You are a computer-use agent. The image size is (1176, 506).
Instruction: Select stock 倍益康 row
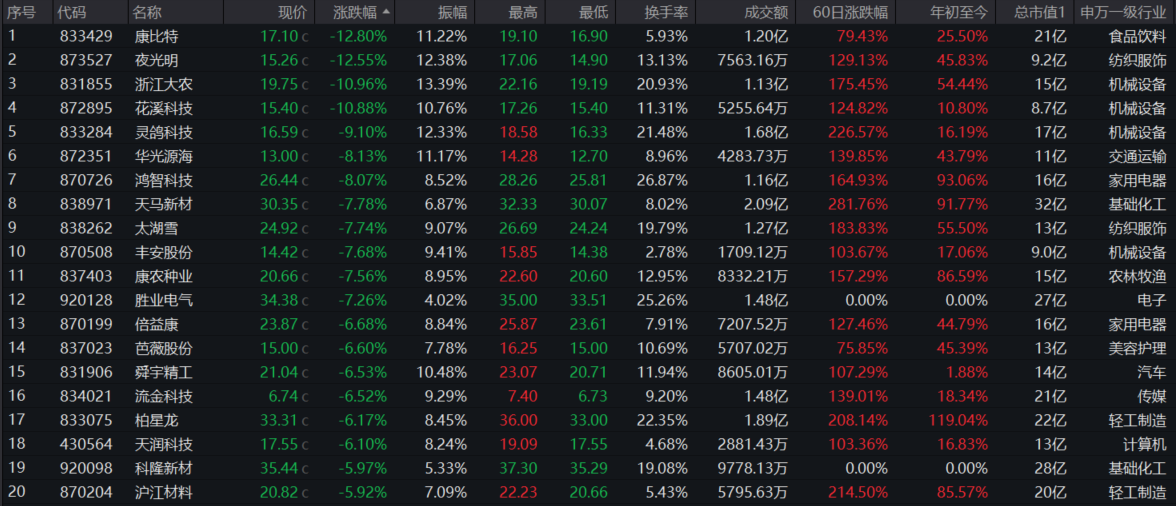pos(588,324)
